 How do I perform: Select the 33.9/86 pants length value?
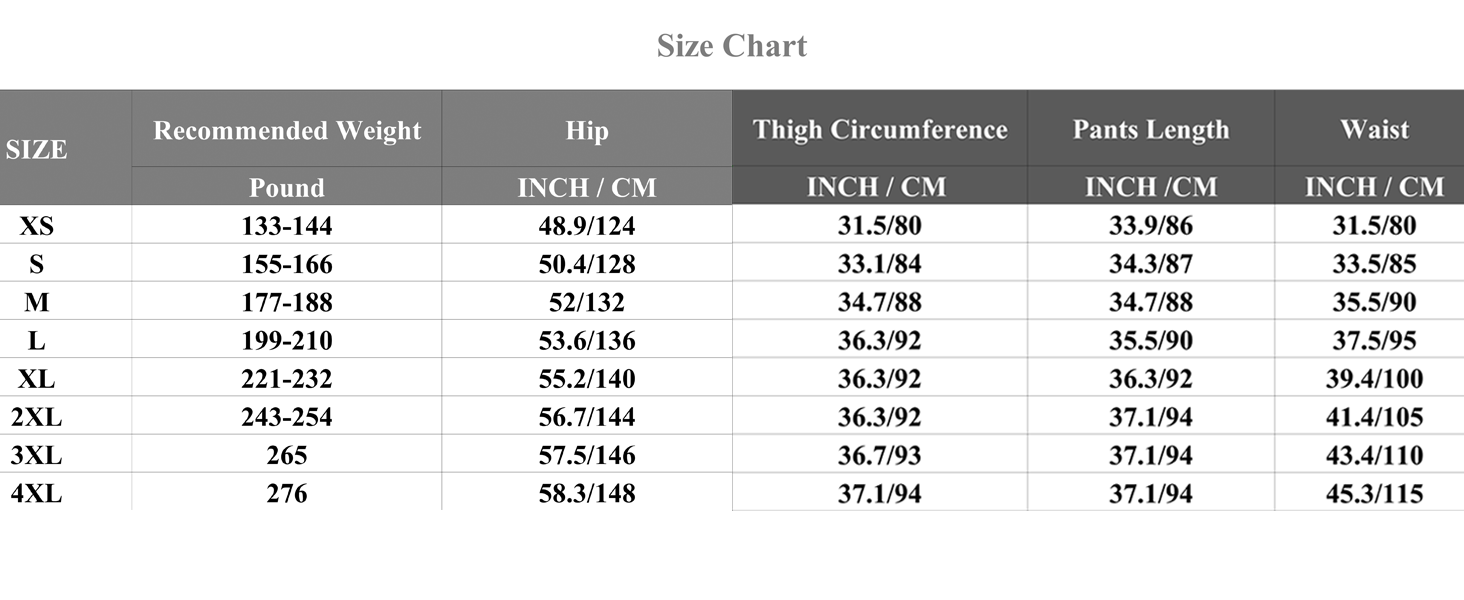point(1151,226)
